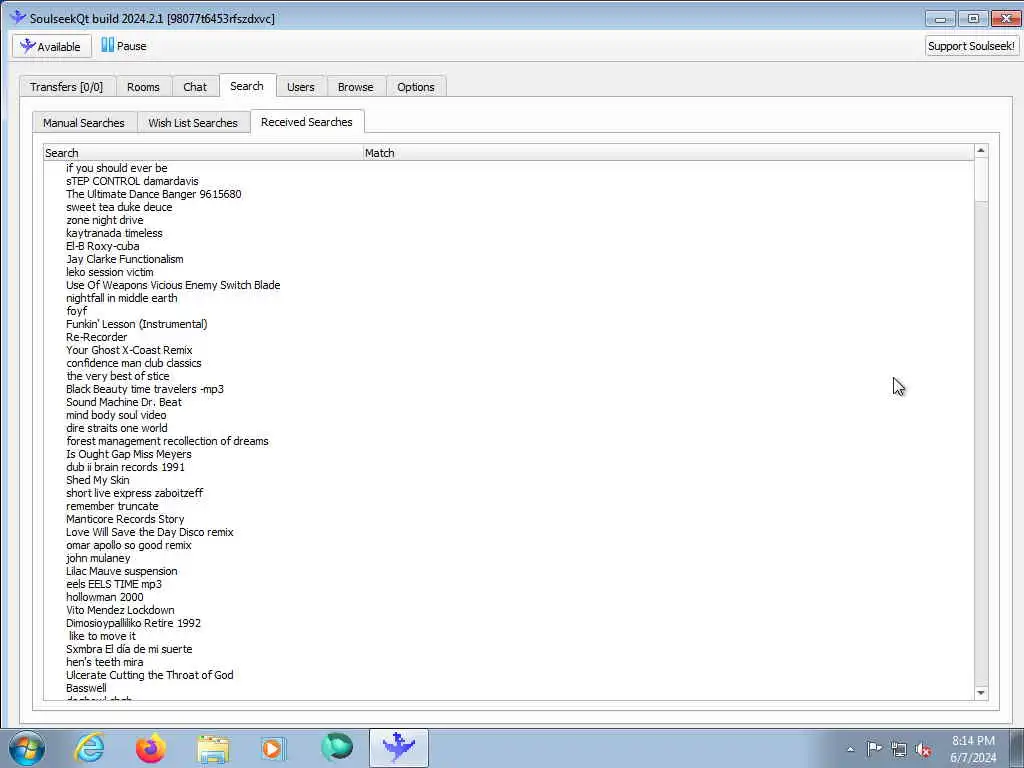Click the Pause button in toolbar
The width and height of the screenshot is (1024, 768).
point(124,46)
